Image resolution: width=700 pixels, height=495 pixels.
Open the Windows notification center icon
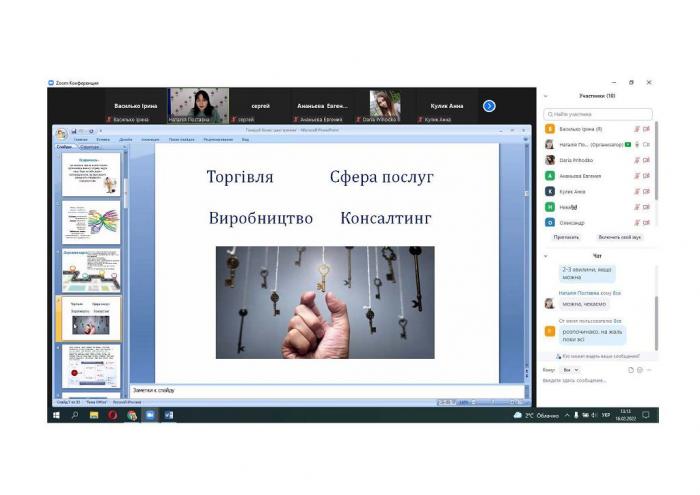point(646,415)
